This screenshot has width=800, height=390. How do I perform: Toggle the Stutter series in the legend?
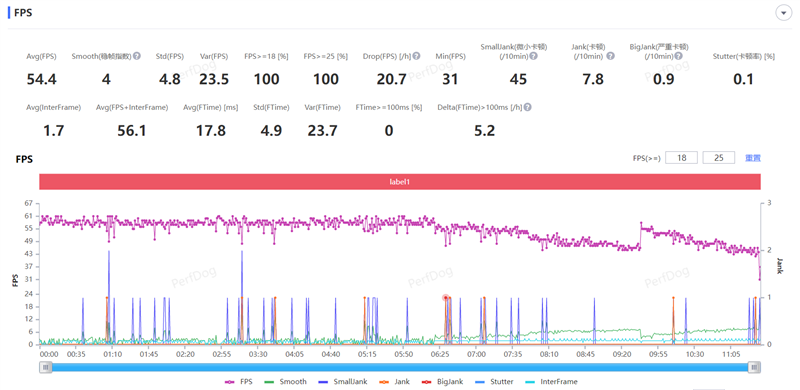[493, 381]
